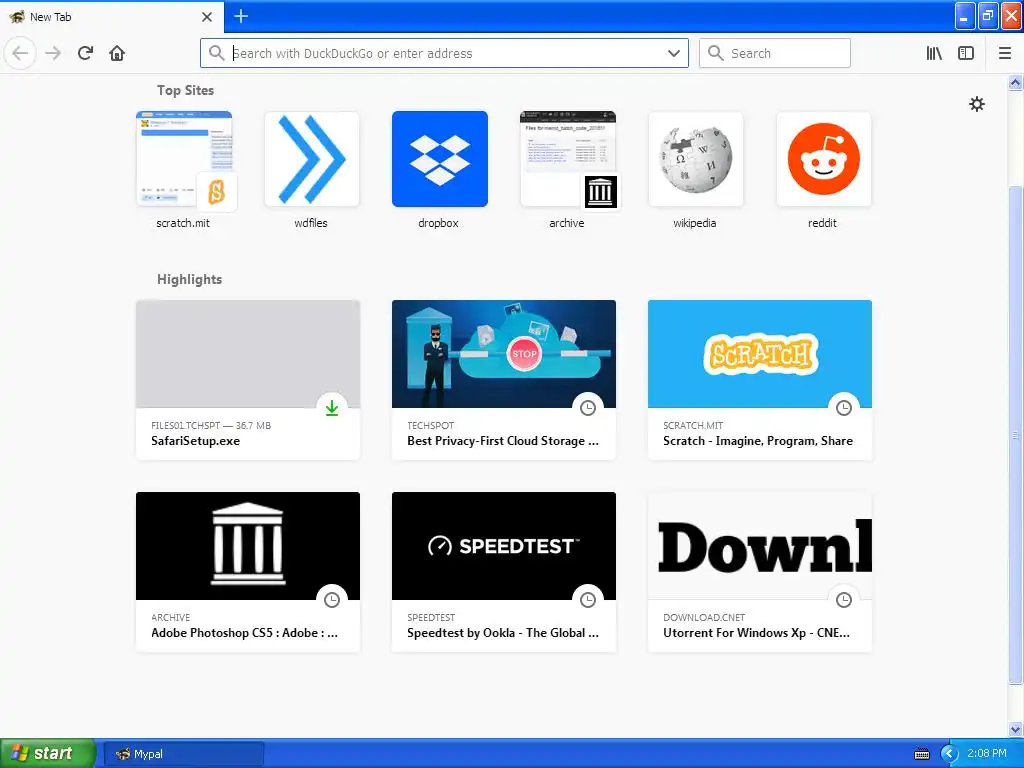Screen dimensions: 1024x768
Task: Open the wdfiles top site tile
Action: pyautogui.click(x=312, y=159)
